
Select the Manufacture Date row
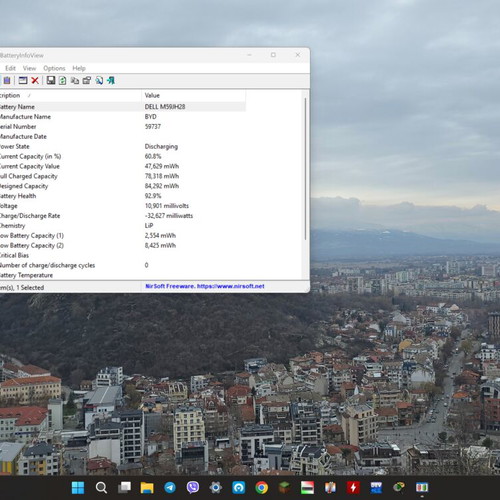tap(123, 136)
